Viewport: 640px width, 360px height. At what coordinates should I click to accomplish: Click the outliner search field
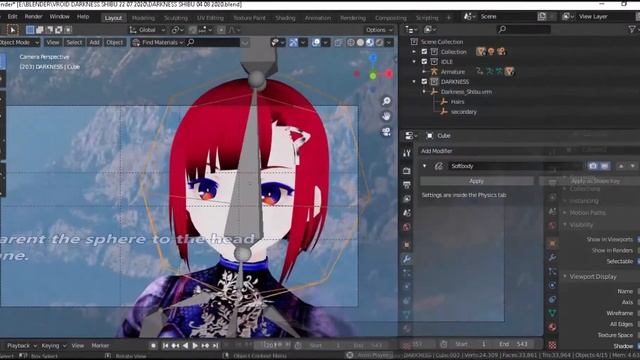point(524,29)
